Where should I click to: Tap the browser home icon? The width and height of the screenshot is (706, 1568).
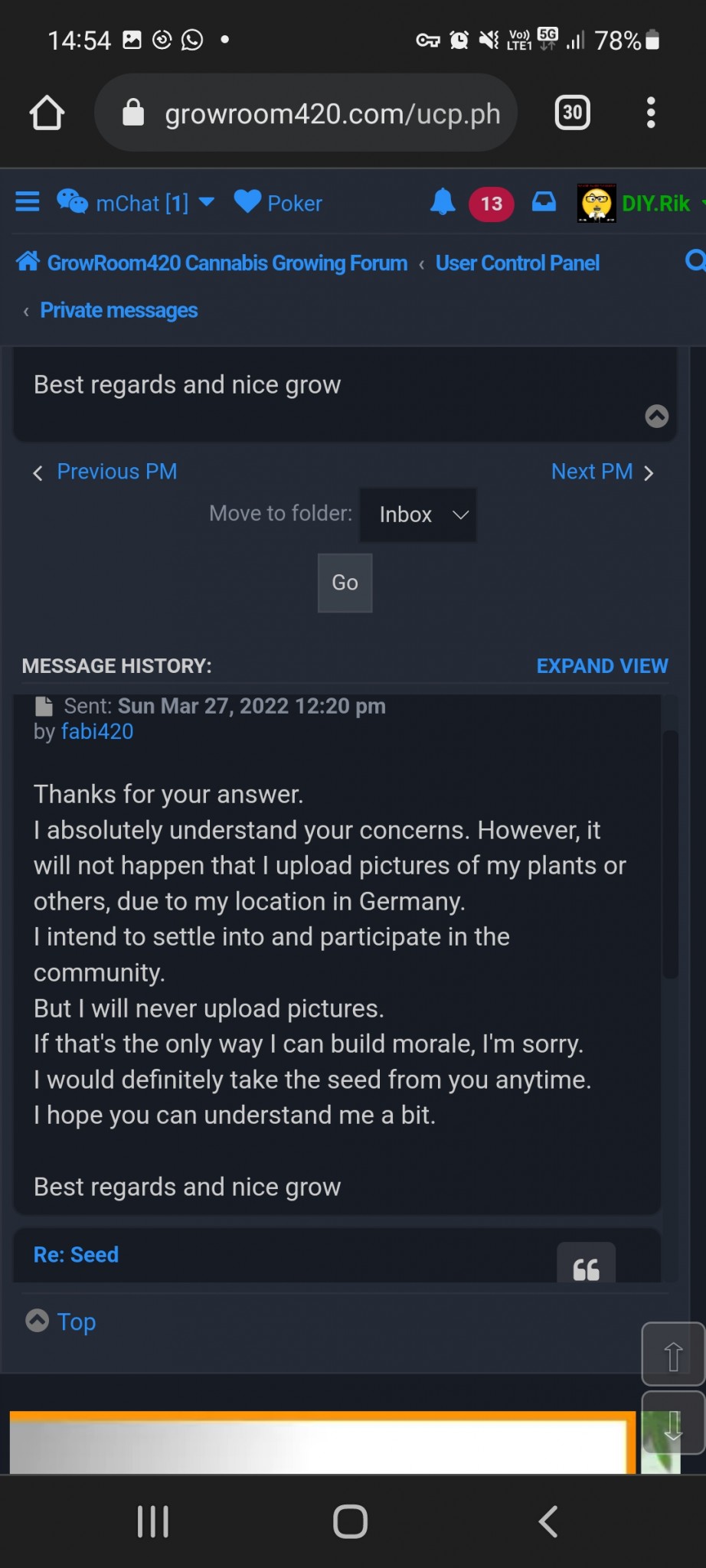[x=47, y=113]
